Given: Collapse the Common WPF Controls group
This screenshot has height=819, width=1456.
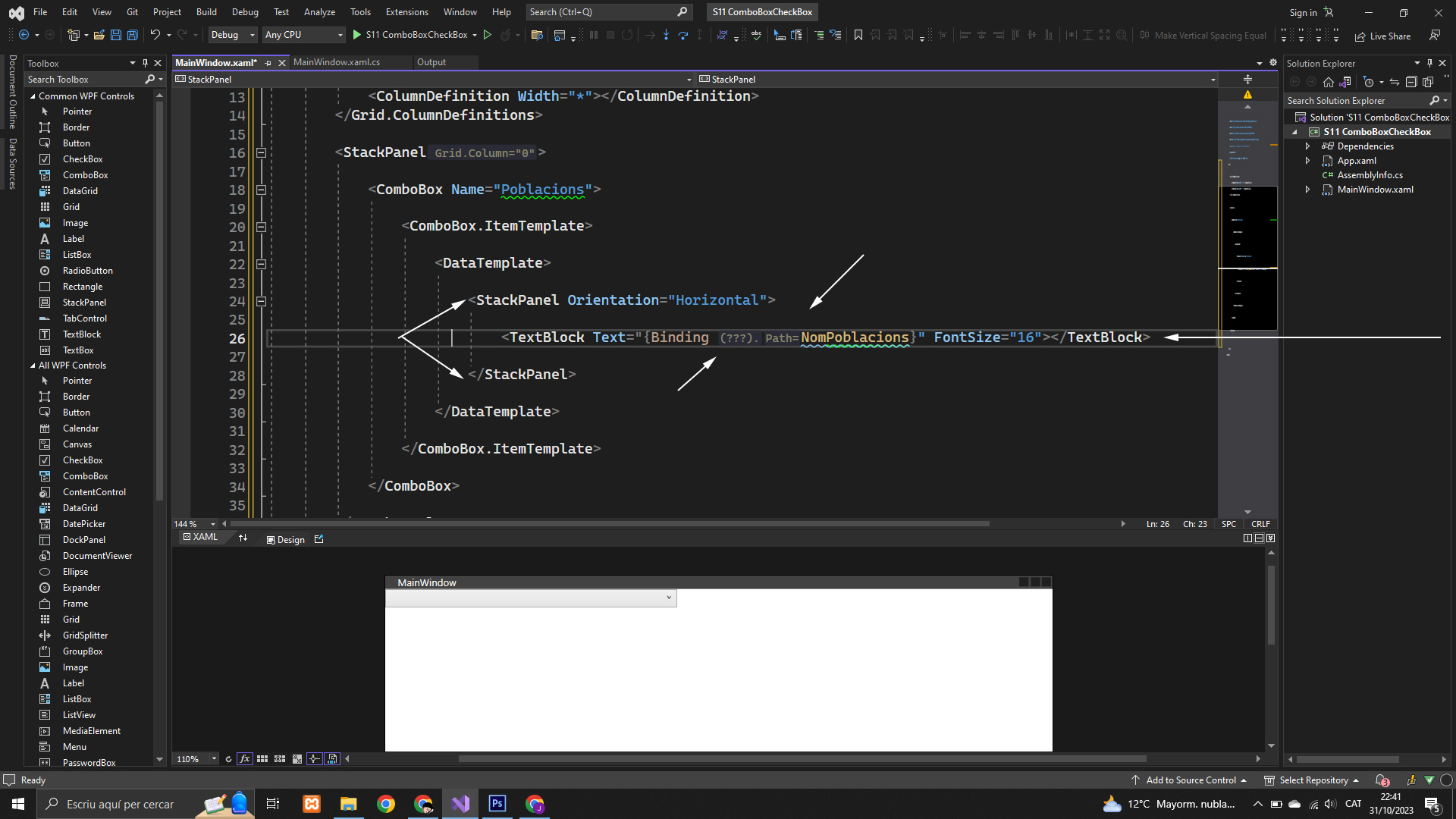Looking at the screenshot, I should [x=33, y=96].
